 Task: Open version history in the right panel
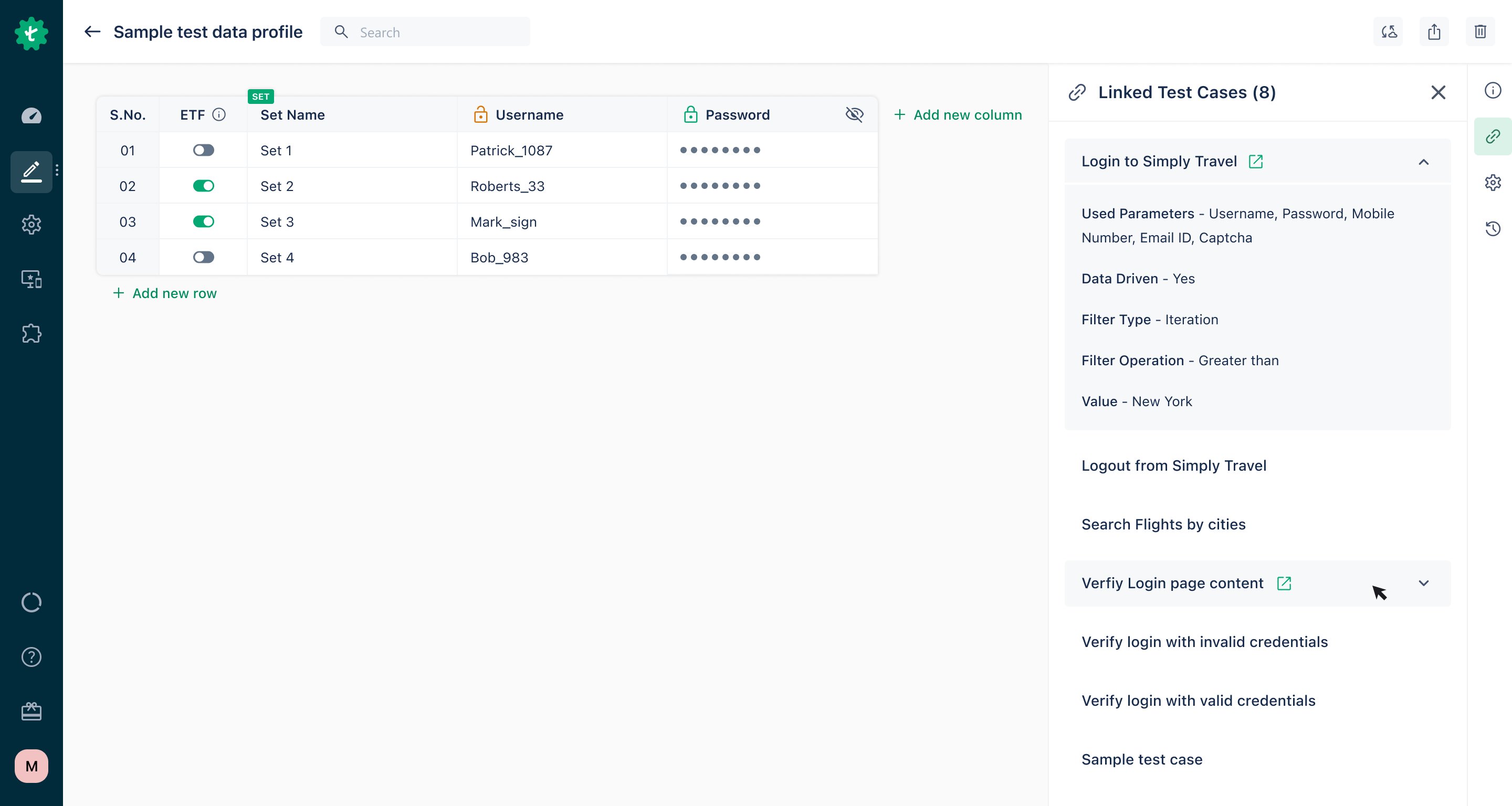(1493, 228)
